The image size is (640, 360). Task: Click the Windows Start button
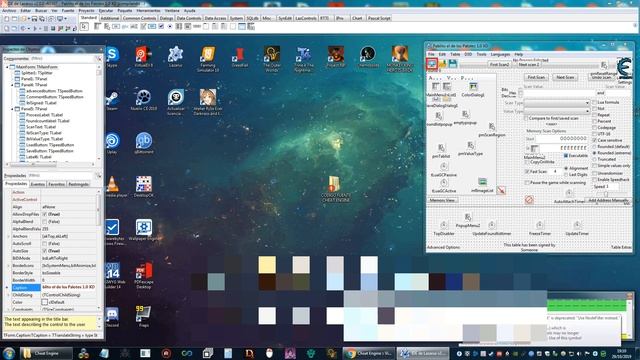[9, 353]
